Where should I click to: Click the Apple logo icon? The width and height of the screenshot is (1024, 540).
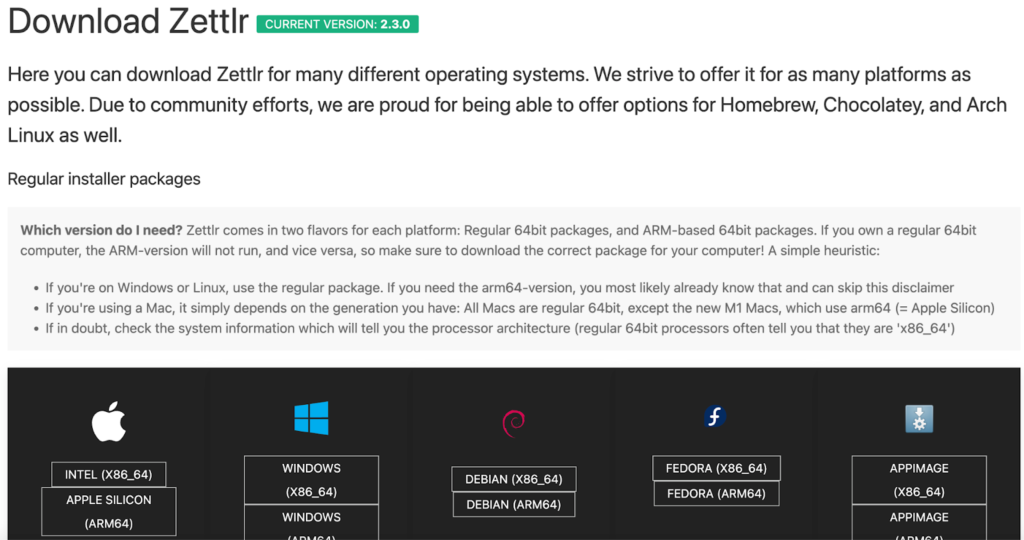(109, 423)
